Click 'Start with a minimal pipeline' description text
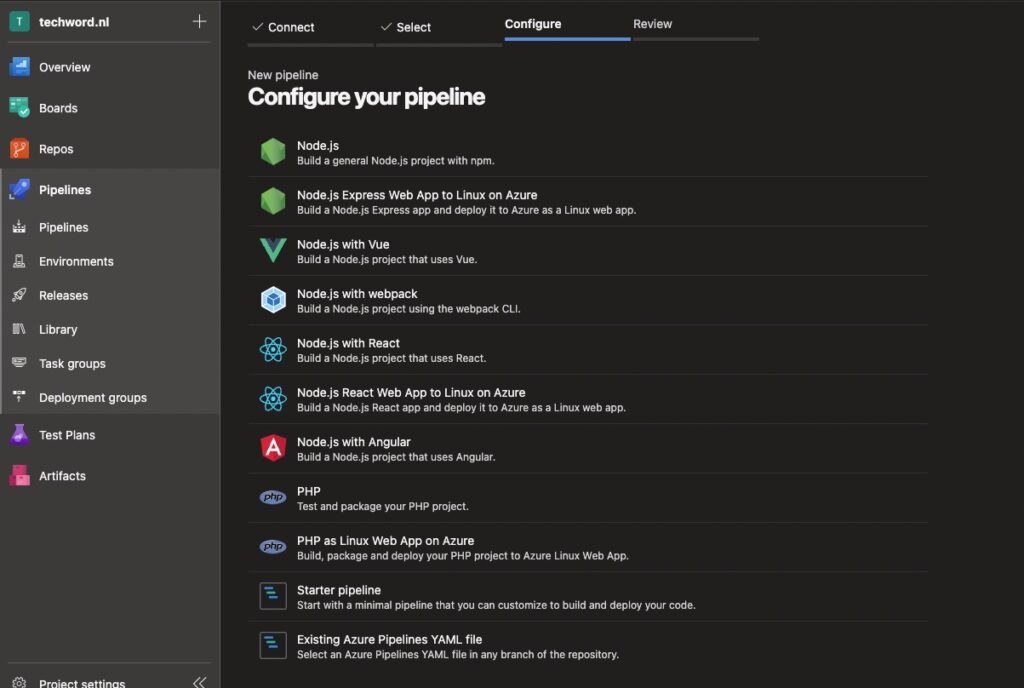1024x688 pixels. tap(496, 605)
